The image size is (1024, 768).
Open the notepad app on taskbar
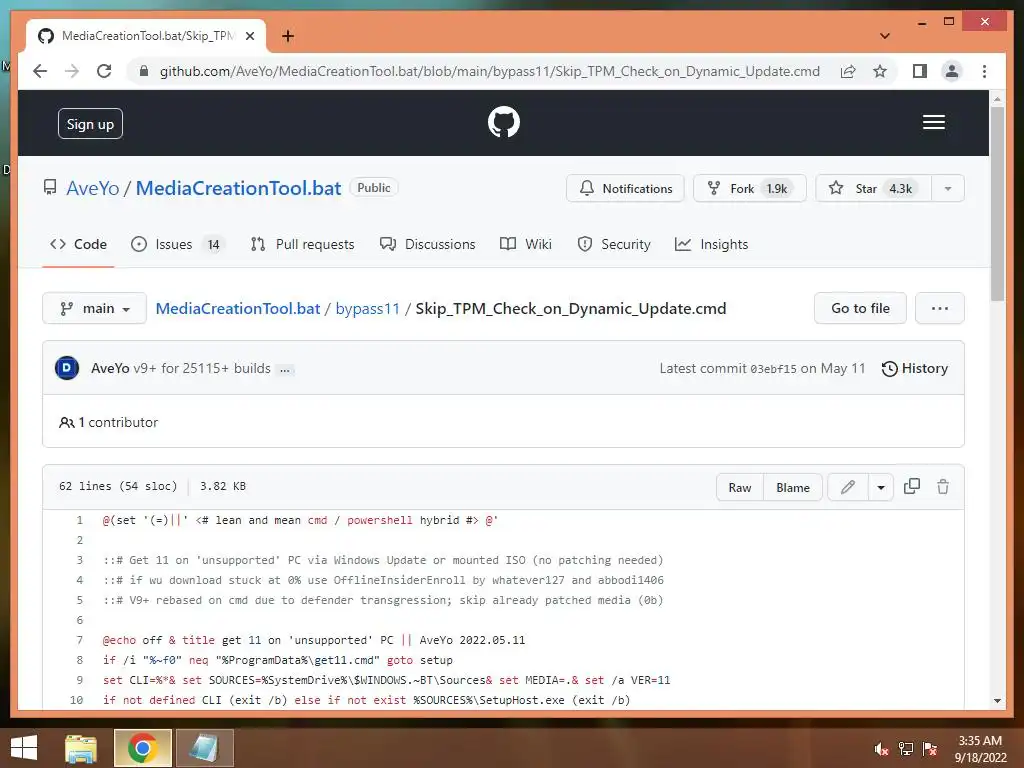(x=204, y=748)
